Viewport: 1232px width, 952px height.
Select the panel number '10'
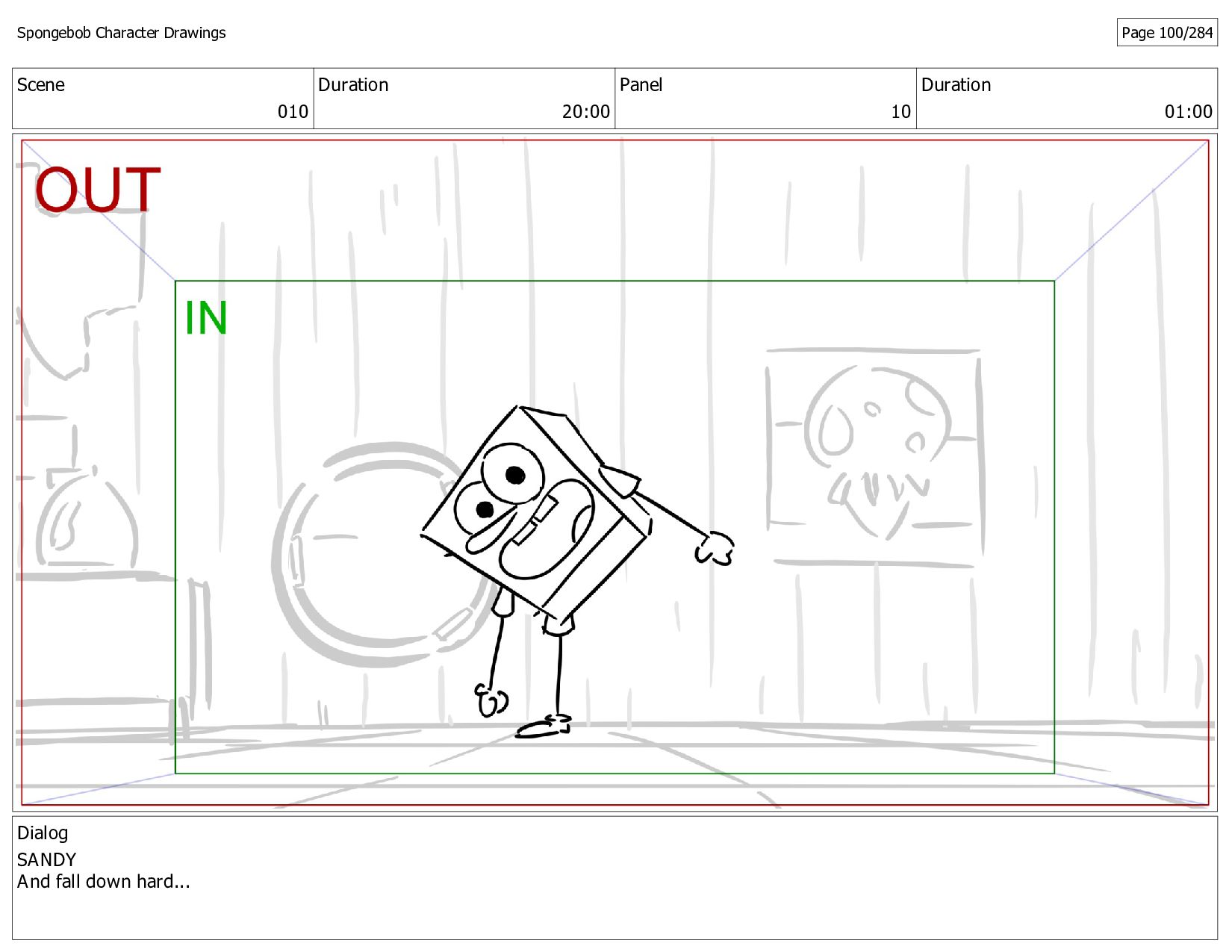click(x=901, y=112)
